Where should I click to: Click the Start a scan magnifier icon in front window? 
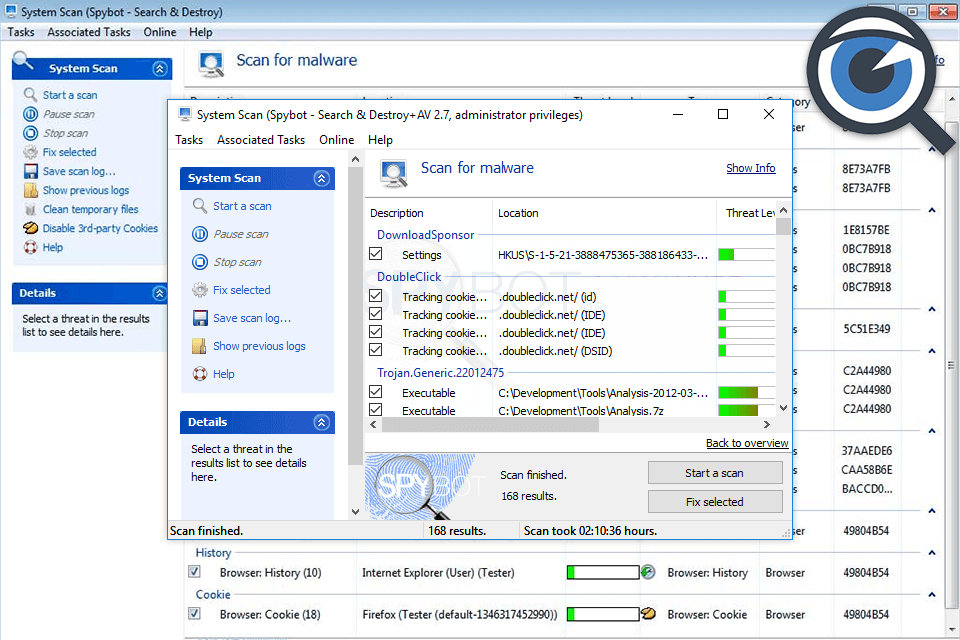(x=200, y=206)
